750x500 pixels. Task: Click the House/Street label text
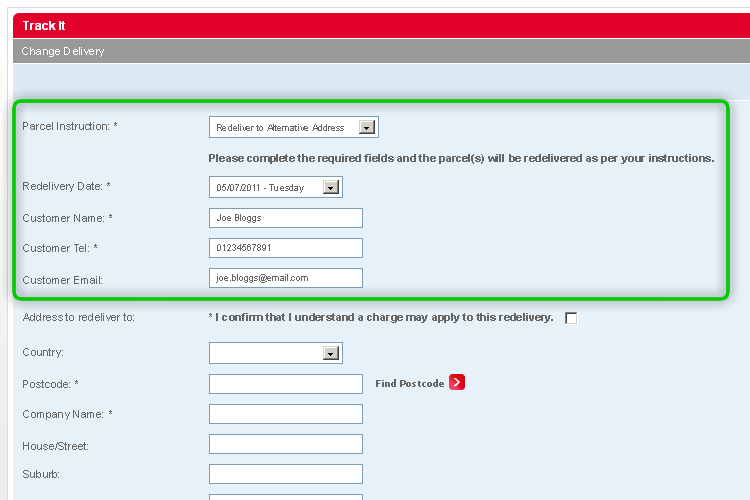click(55, 446)
